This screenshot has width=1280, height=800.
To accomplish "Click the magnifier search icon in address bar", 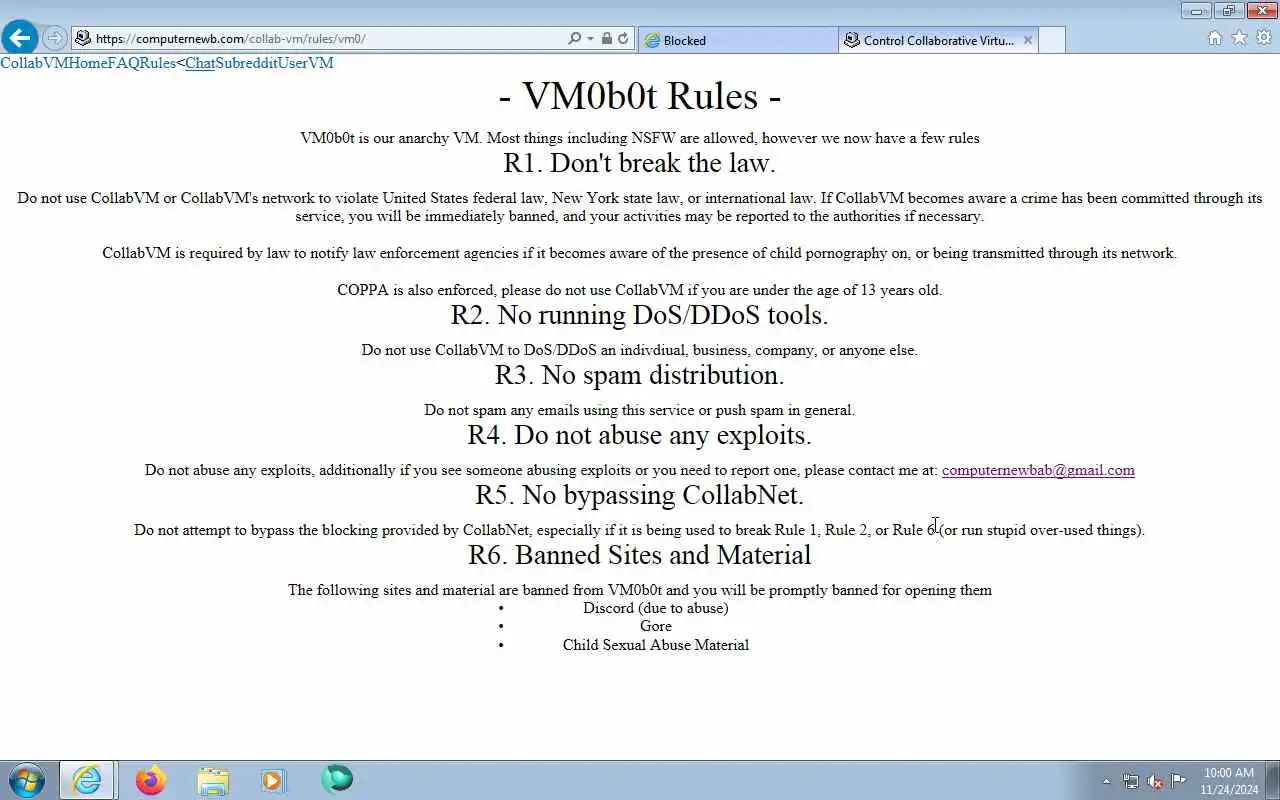I will (x=574, y=39).
